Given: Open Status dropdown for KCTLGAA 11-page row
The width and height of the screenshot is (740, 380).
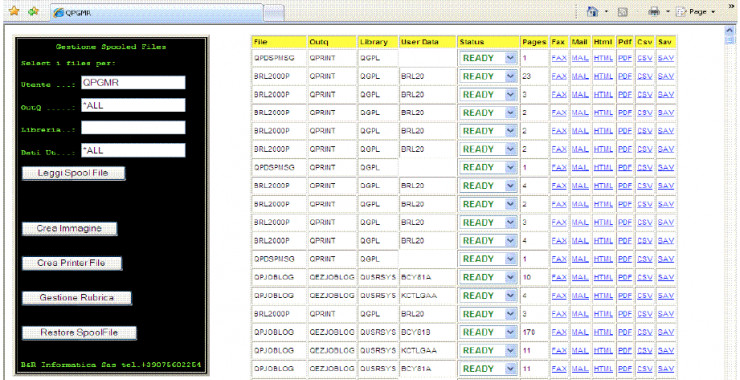Looking at the screenshot, I should [x=488, y=351].
